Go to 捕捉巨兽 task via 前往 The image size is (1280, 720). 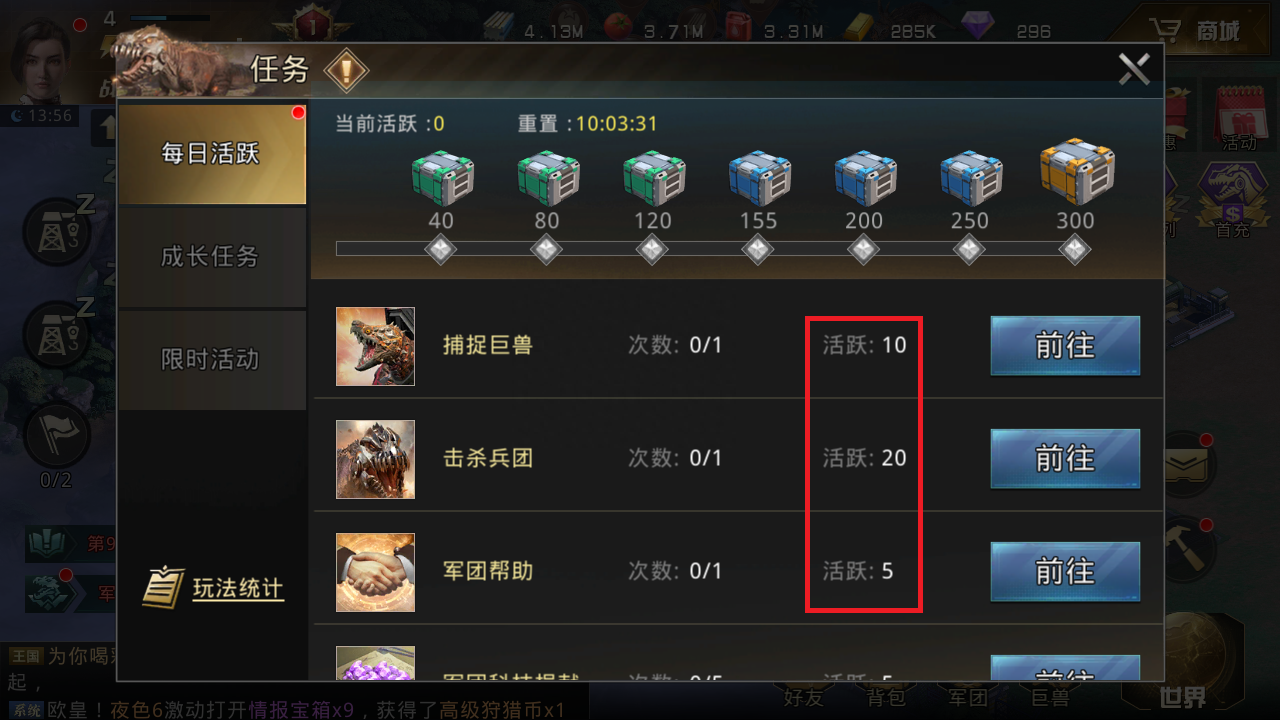[1065, 346]
